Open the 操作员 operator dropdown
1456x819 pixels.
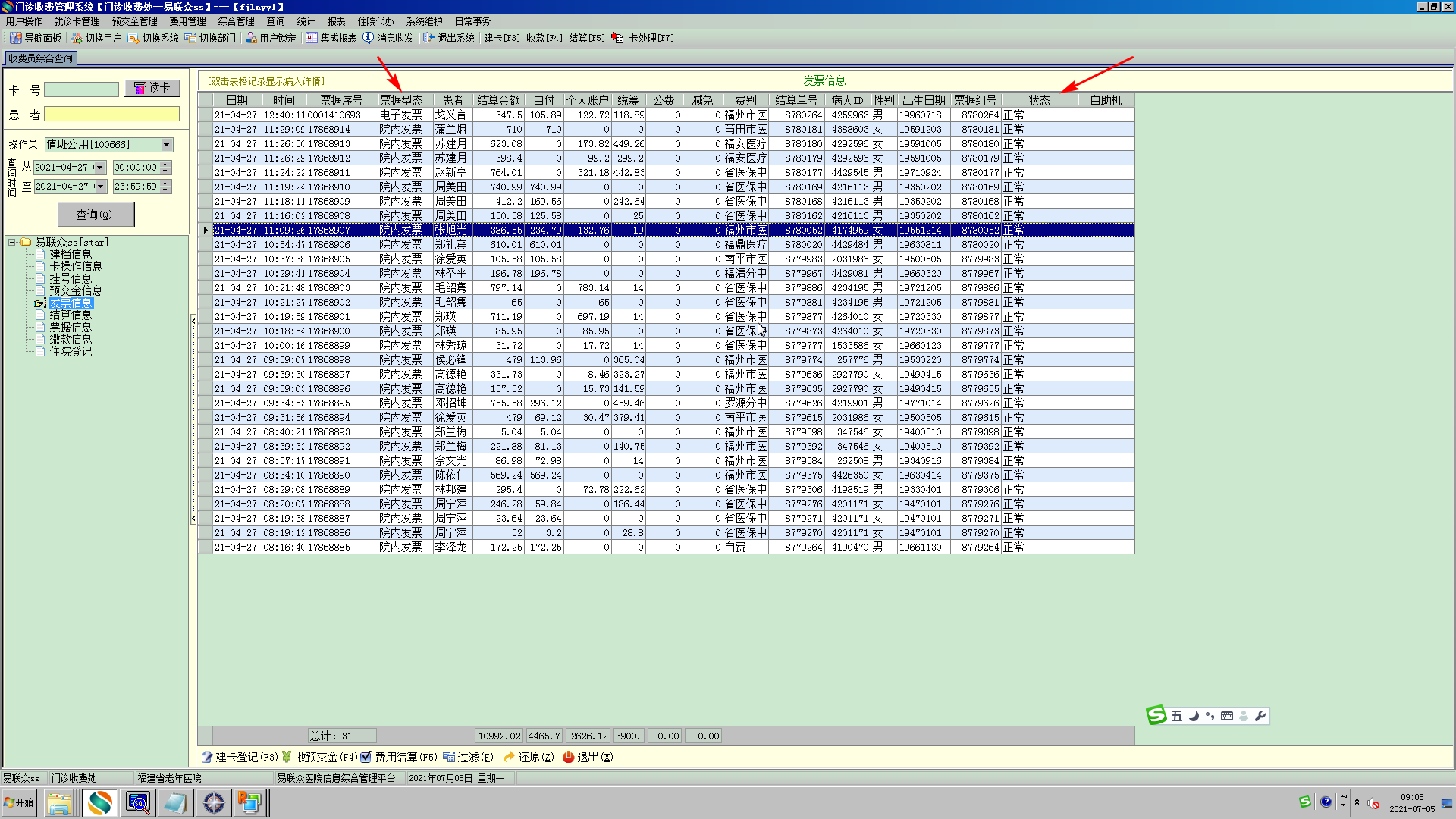(167, 145)
